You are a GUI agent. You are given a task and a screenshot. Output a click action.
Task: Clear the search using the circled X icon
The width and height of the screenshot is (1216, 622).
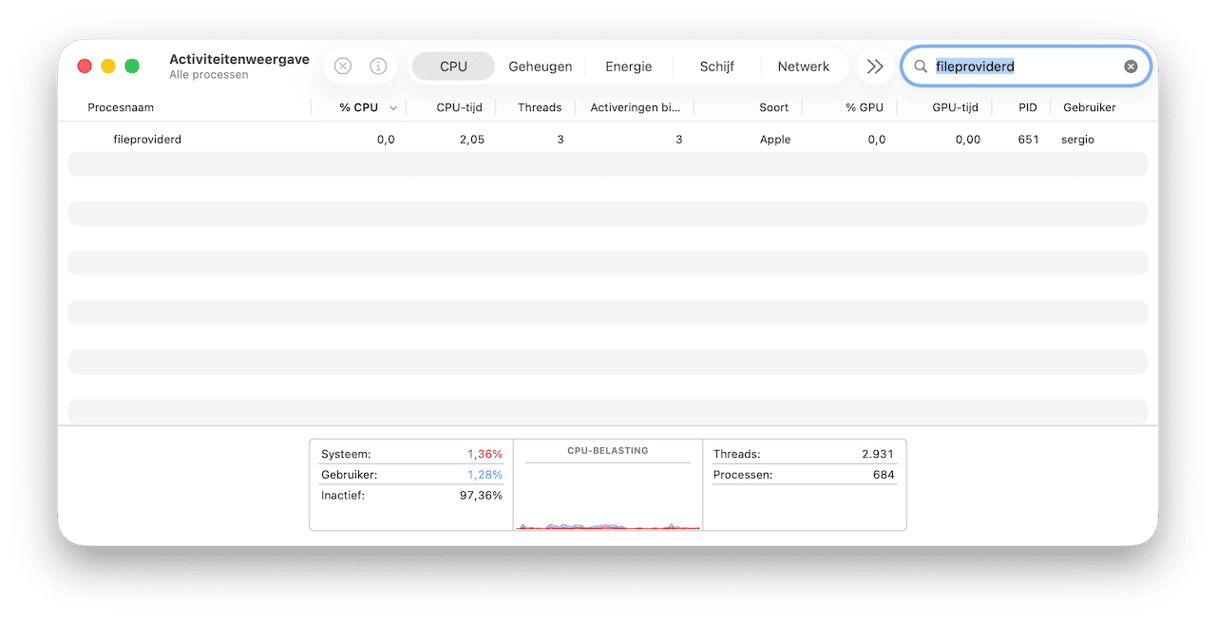(x=1130, y=66)
